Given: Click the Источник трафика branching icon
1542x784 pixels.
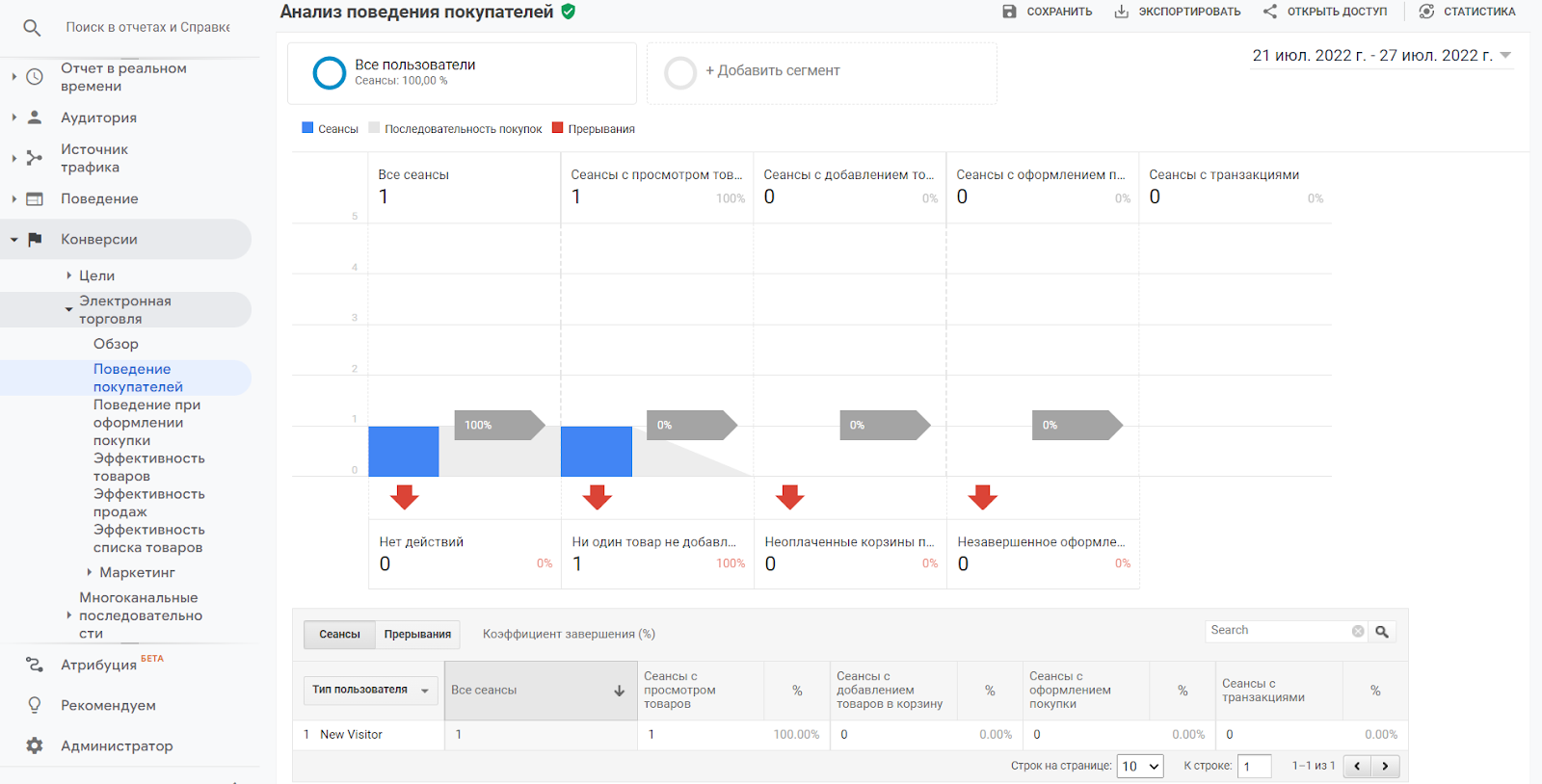Looking at the screenshot, I should click(x=35, y=158).
